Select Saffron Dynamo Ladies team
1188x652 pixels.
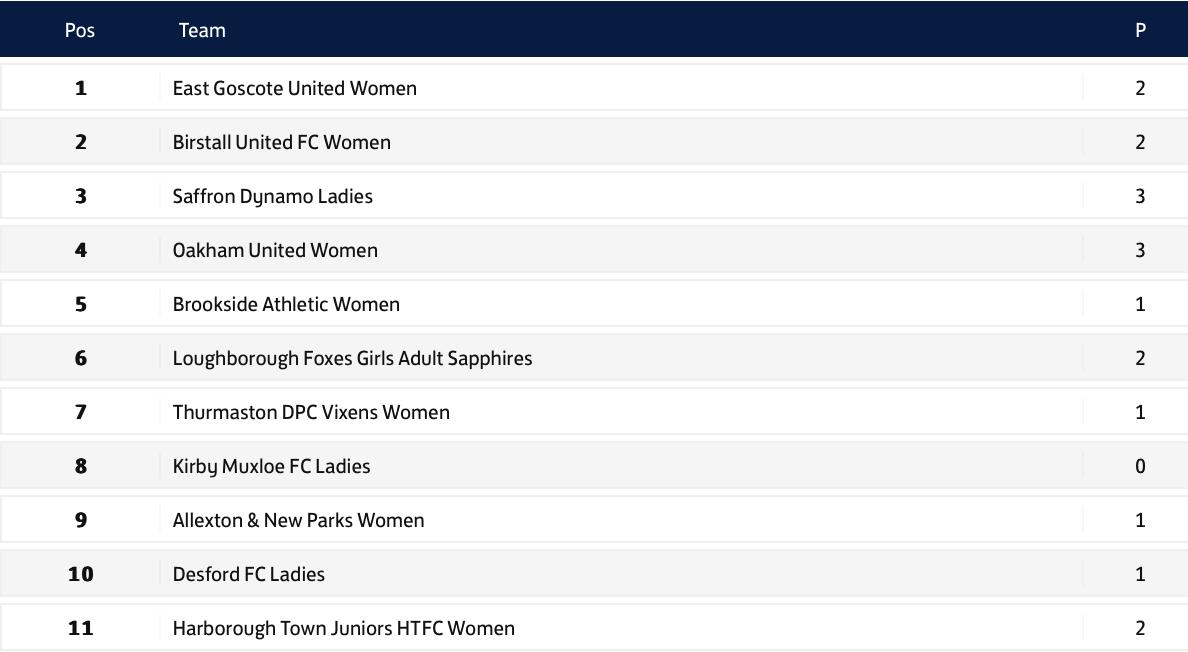(x=272, y=196)
